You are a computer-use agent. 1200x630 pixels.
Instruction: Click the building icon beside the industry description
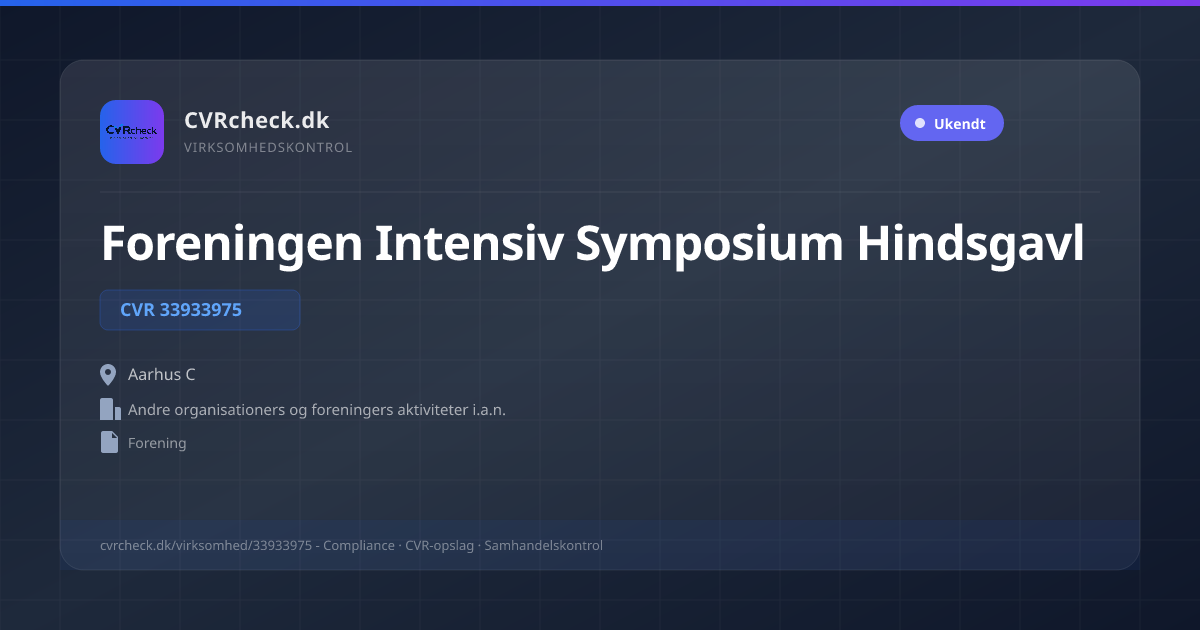[110, 409]
